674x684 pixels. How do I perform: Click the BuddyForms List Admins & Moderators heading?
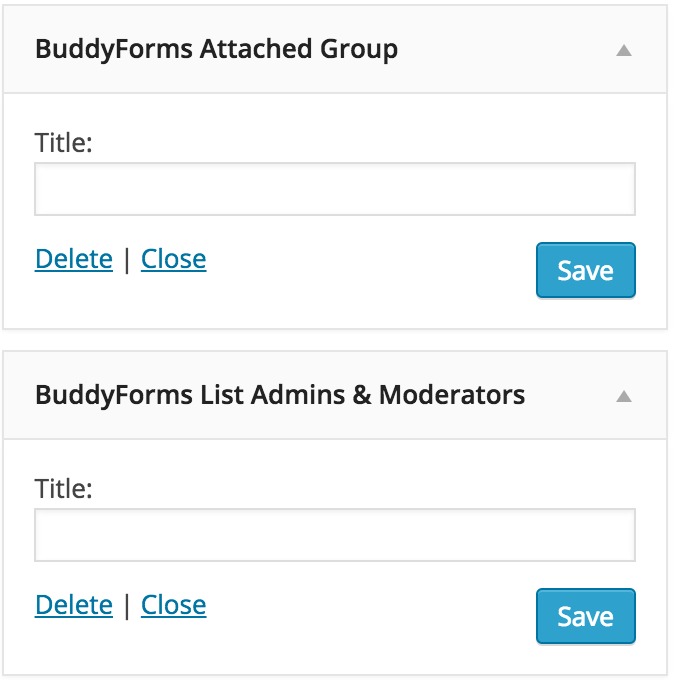(x=280, y=395)
